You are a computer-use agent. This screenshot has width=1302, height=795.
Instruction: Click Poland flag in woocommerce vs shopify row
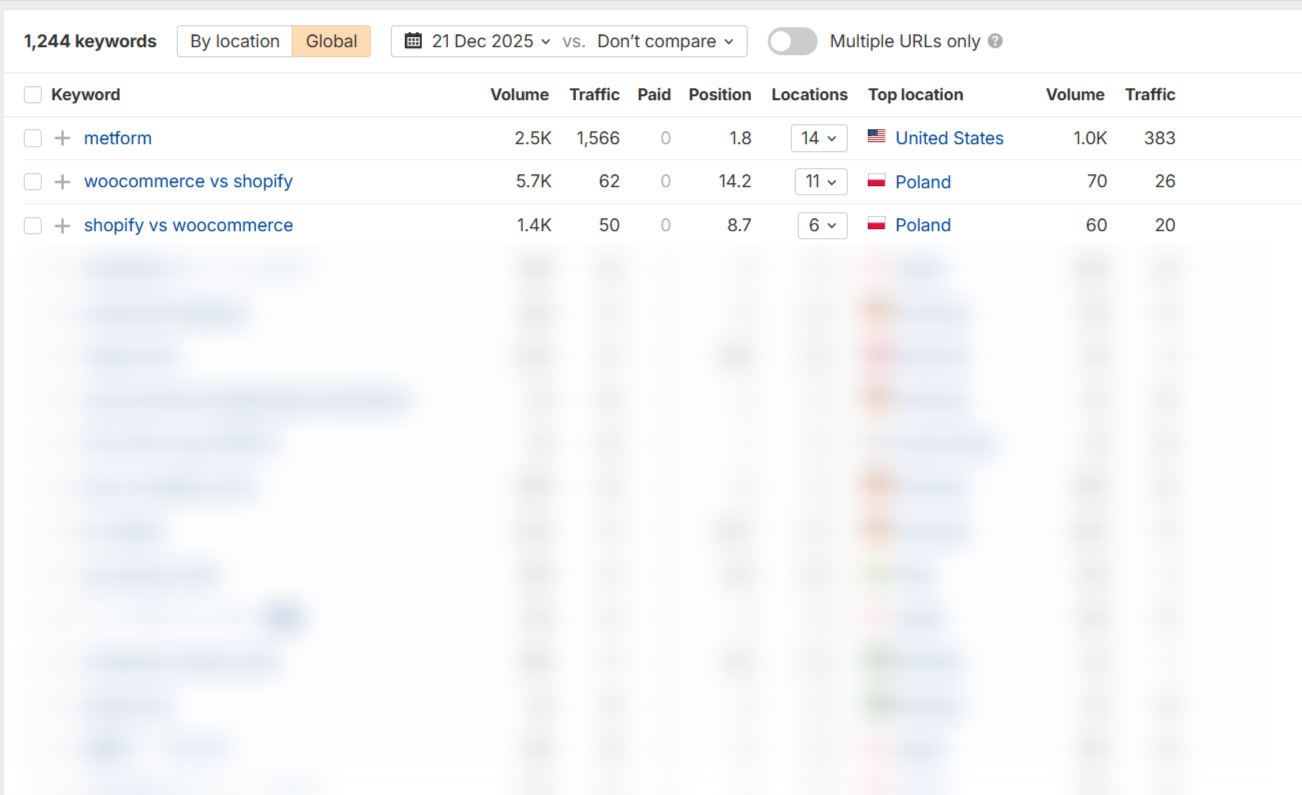(x=877, y=181)
